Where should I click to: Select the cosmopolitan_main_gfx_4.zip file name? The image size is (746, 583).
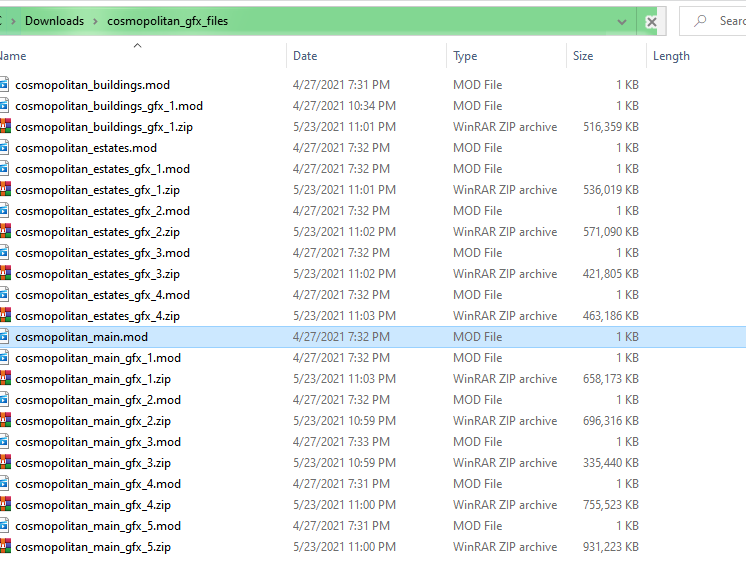coord(93,505)
